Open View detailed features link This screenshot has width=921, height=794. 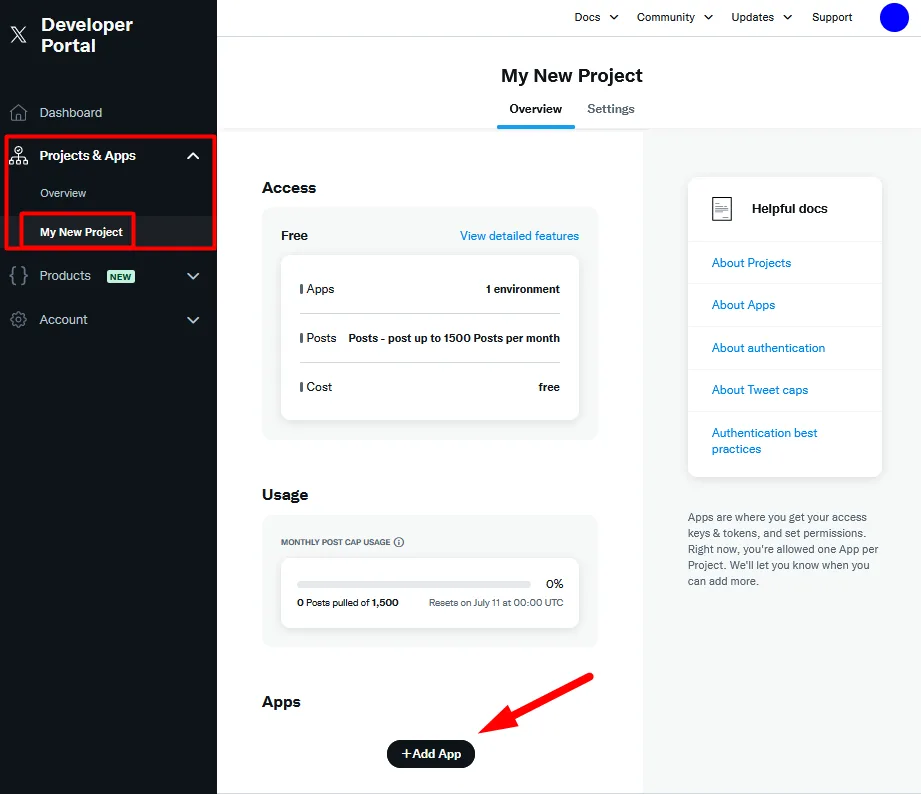pyautogui.click(x=519, y=235)
